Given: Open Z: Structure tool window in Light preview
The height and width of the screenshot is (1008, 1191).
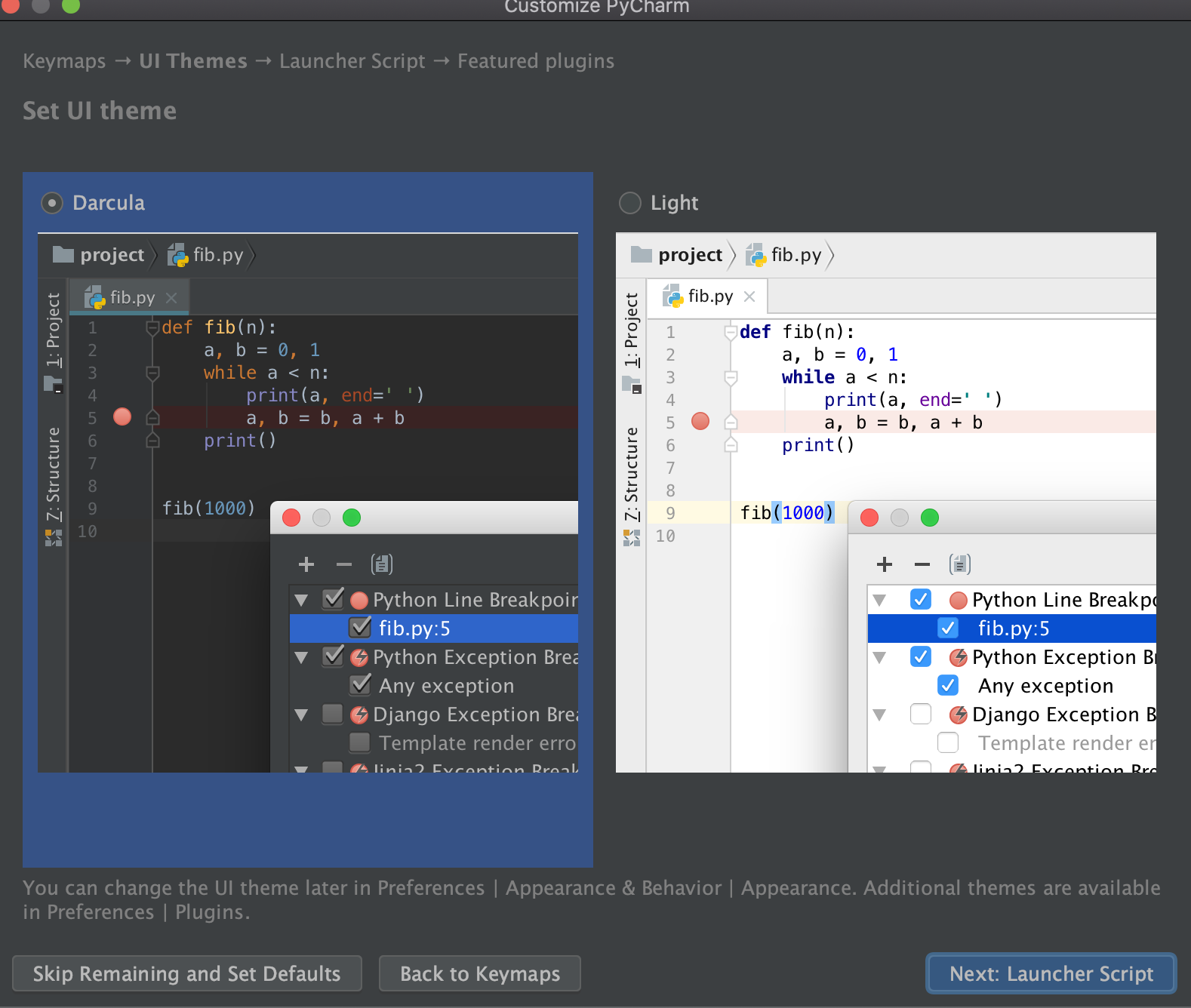Looking at the screenshot, I should pos(631,474).
